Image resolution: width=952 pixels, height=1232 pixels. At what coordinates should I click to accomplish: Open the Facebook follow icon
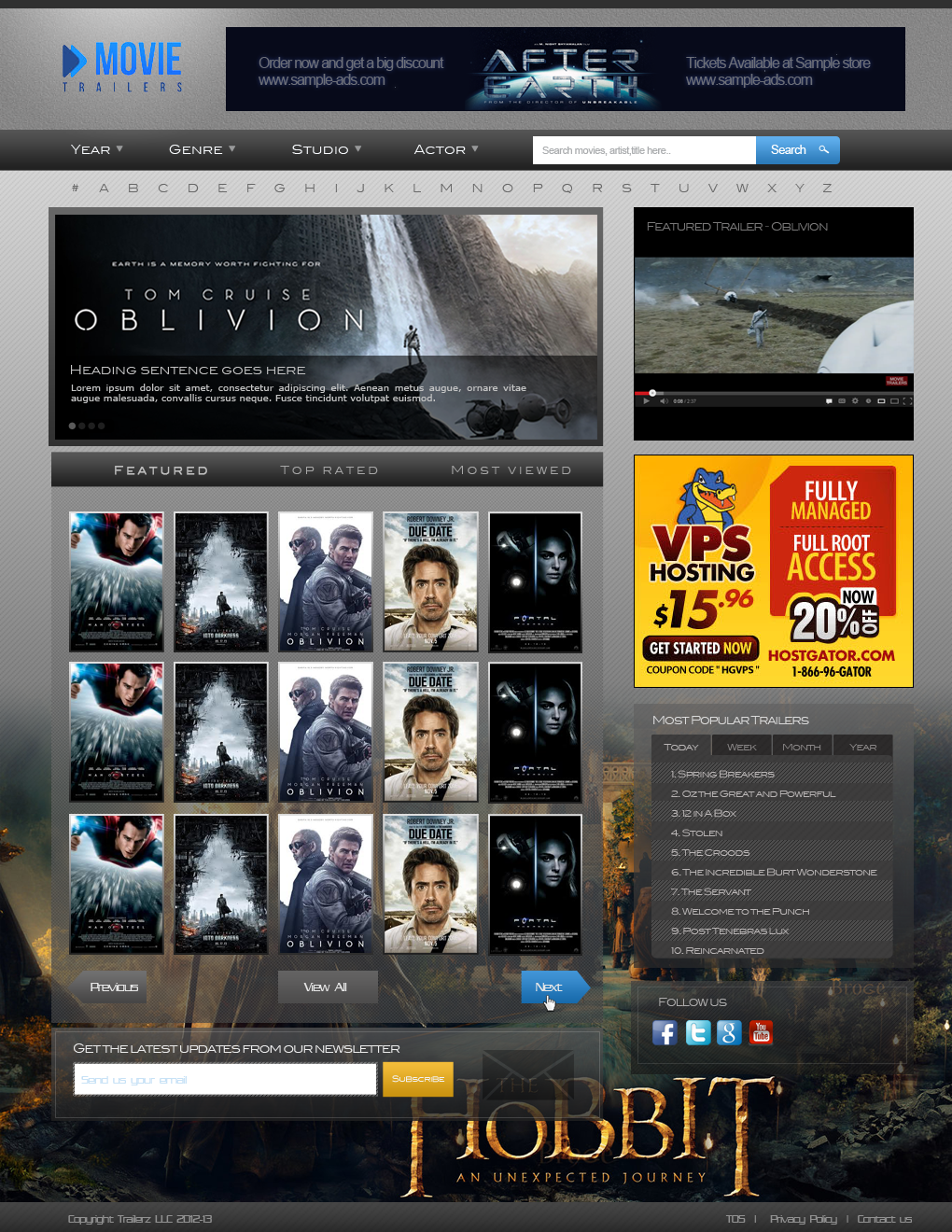(x=665, y=1032)
